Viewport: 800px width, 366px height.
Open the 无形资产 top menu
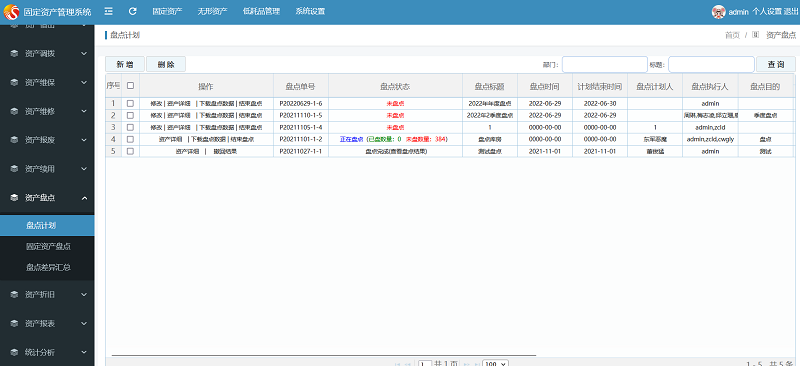213,11
